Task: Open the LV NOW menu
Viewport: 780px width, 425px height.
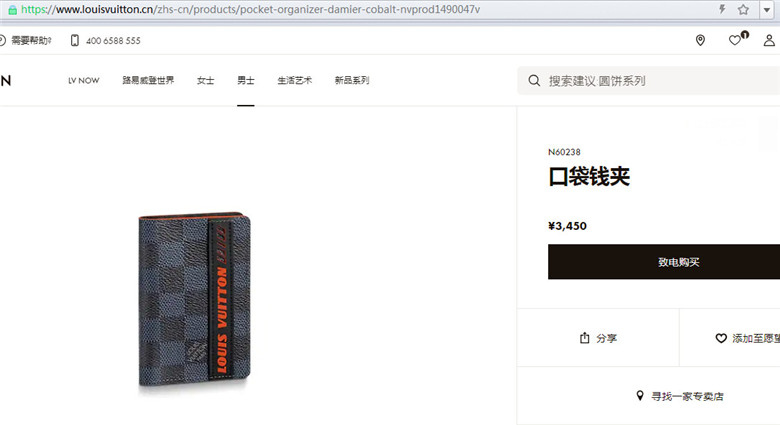Action: [84, 80]
